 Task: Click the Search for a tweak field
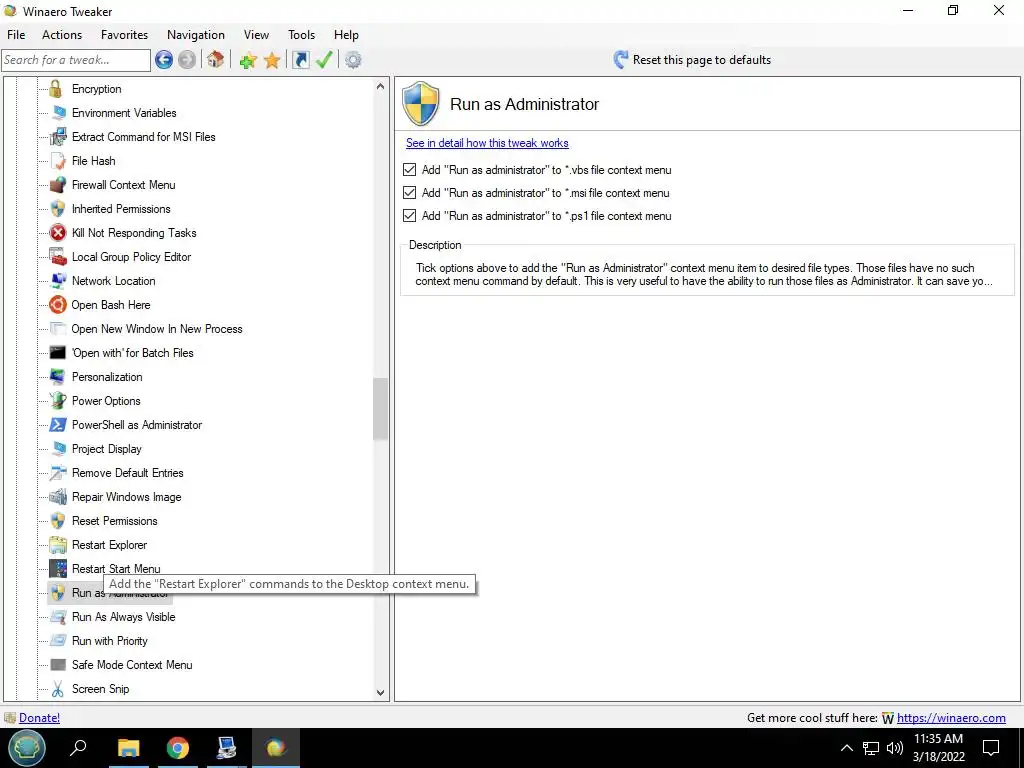[x=76, y=60]
